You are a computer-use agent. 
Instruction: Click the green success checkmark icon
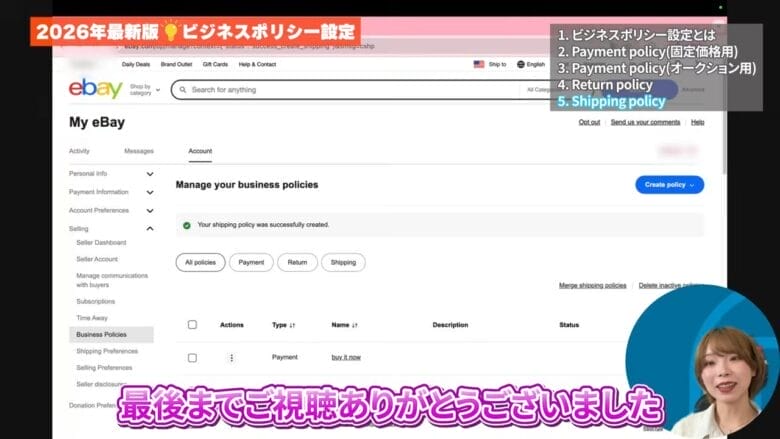tap(187, 225)
